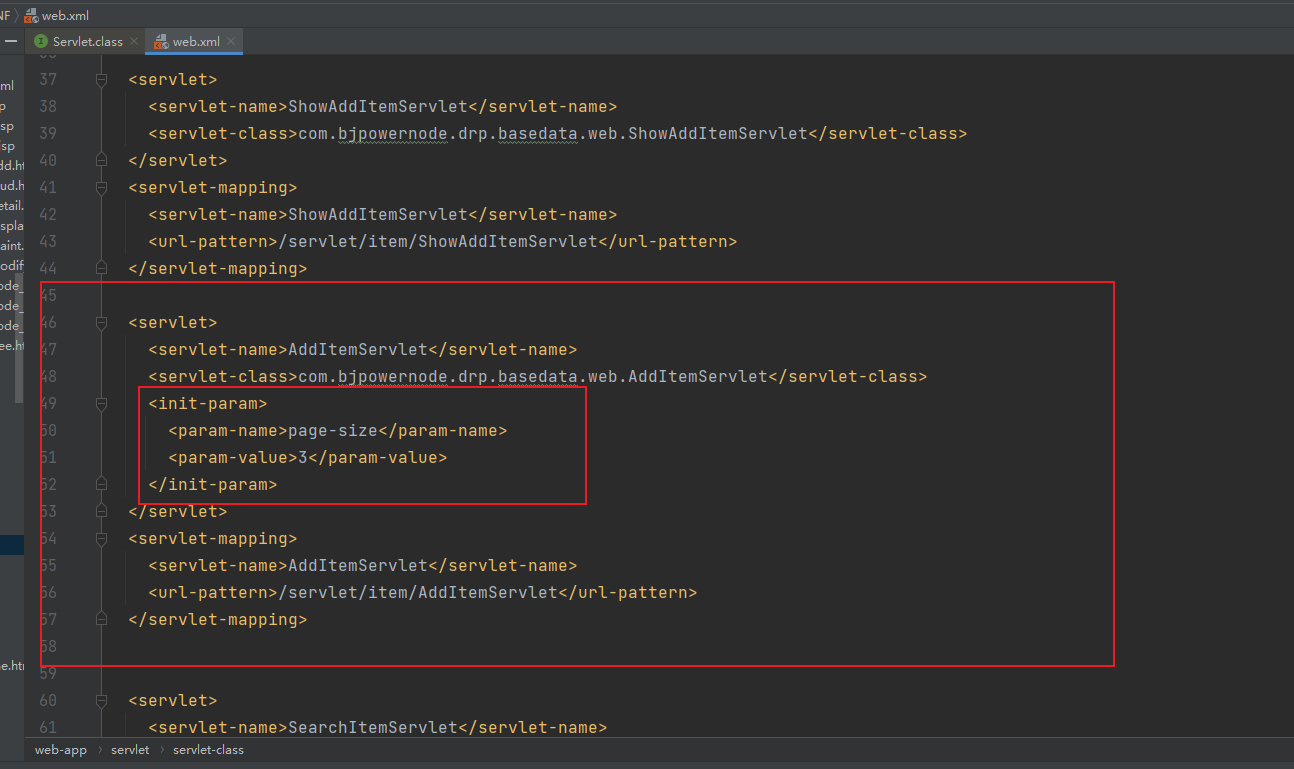Close the web.xml editor tab
The image size is (1294, 769).
(x=232, y=41)
